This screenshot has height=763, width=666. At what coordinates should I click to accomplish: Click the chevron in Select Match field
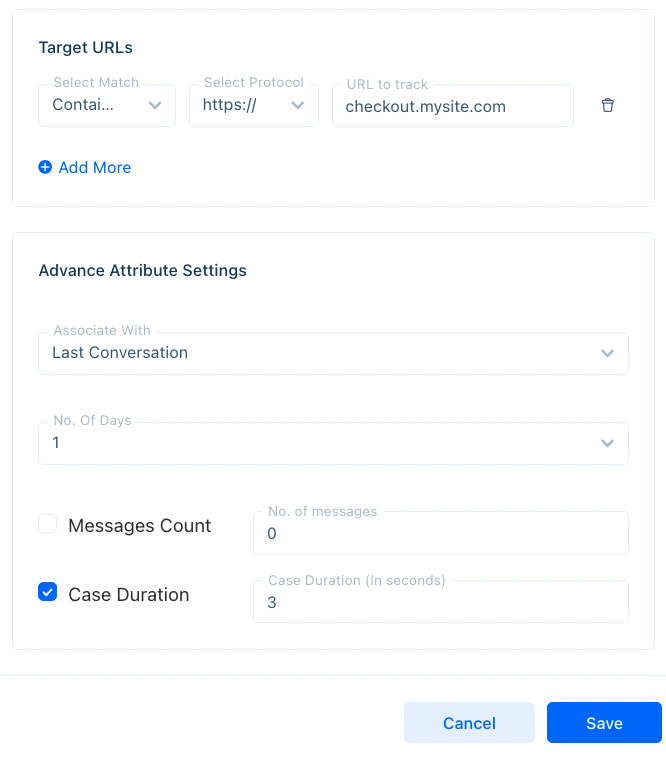(155, 105)
